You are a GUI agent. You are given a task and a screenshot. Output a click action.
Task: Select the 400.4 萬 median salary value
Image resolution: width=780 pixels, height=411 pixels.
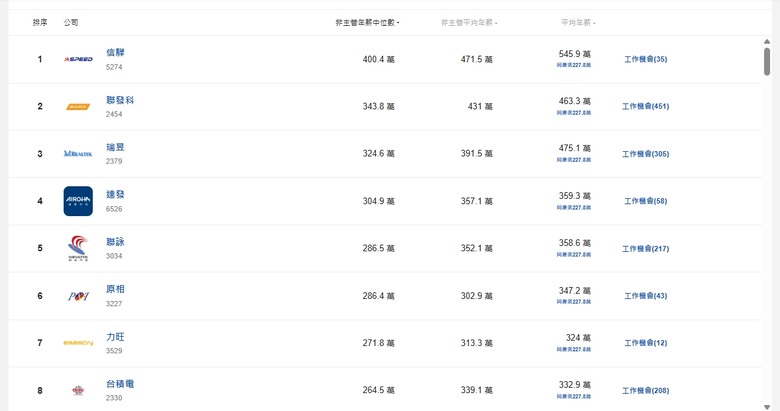pos(379,59)
